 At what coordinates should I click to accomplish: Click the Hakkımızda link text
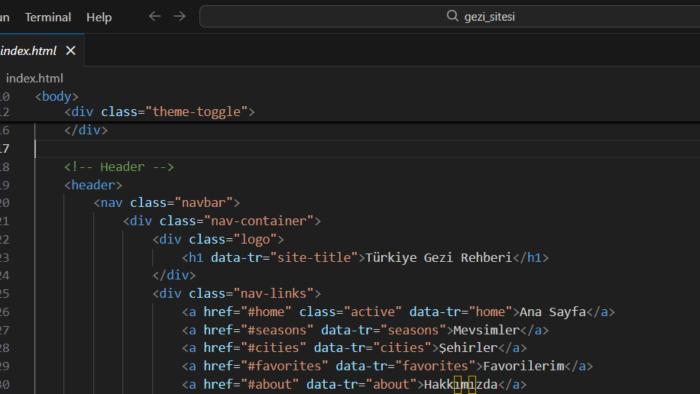[461, 384]
